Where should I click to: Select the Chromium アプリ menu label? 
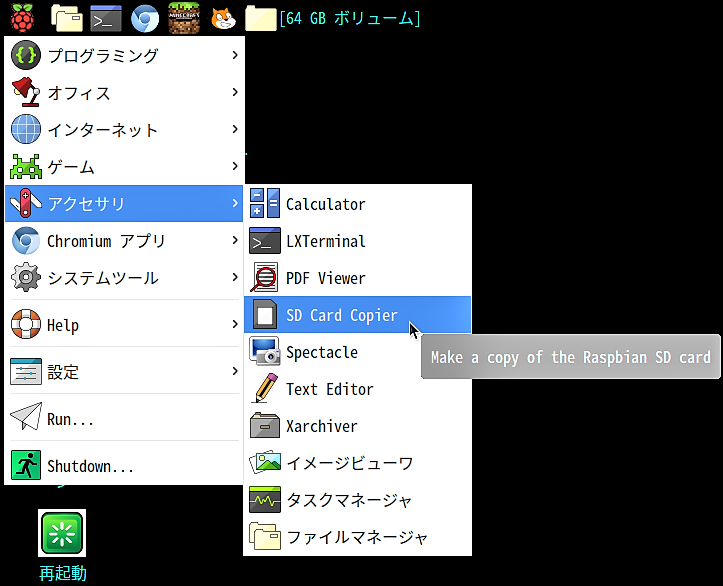(x=106, y=241)
